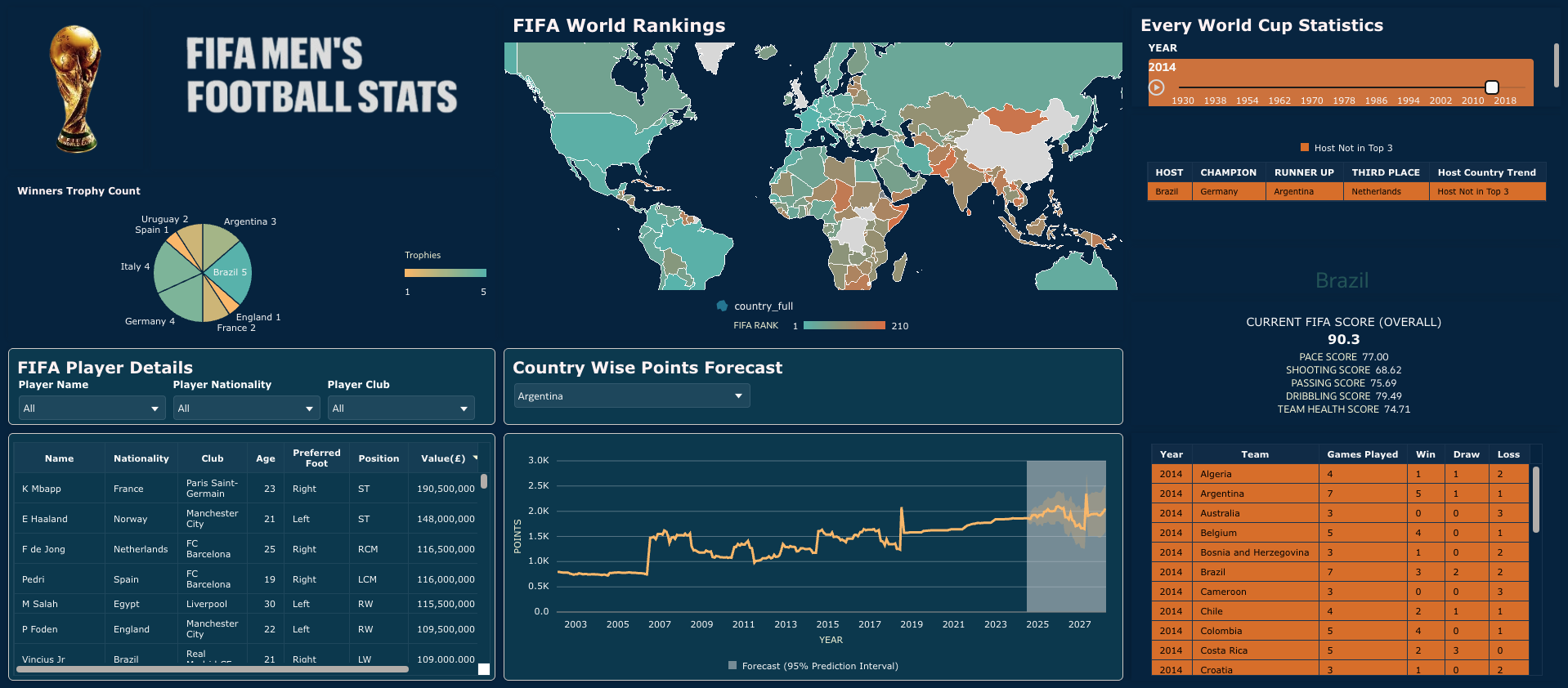The image size is (1568, 688).
Task: Click the shaded forecast region on chart
Action: 1066,536
